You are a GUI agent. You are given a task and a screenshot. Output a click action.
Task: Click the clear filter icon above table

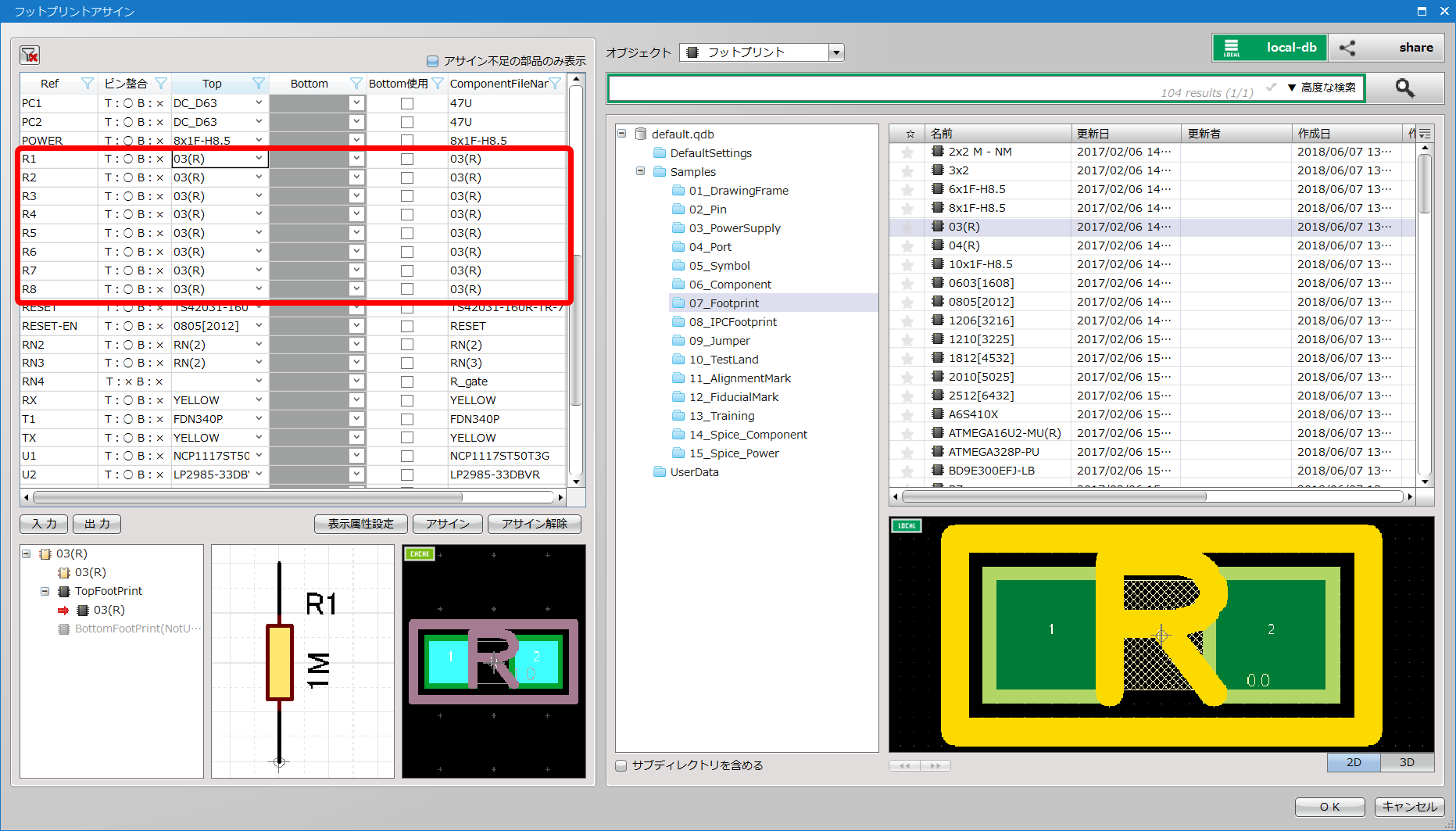[30, 55]
